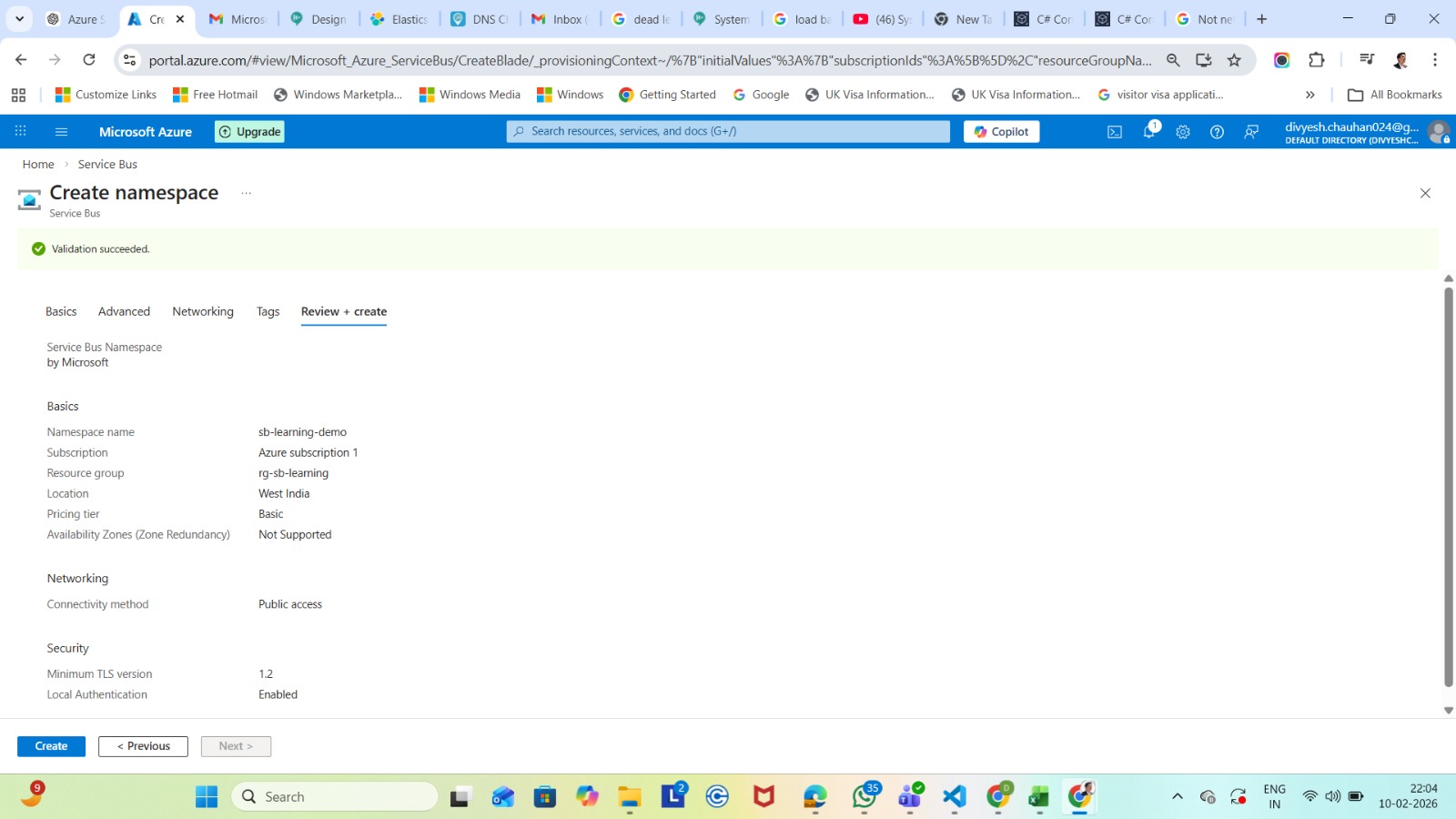Viewport: 1456px width, 819px height.
Task: Go to Home breadcrumb link
Action: coord(38,165)
